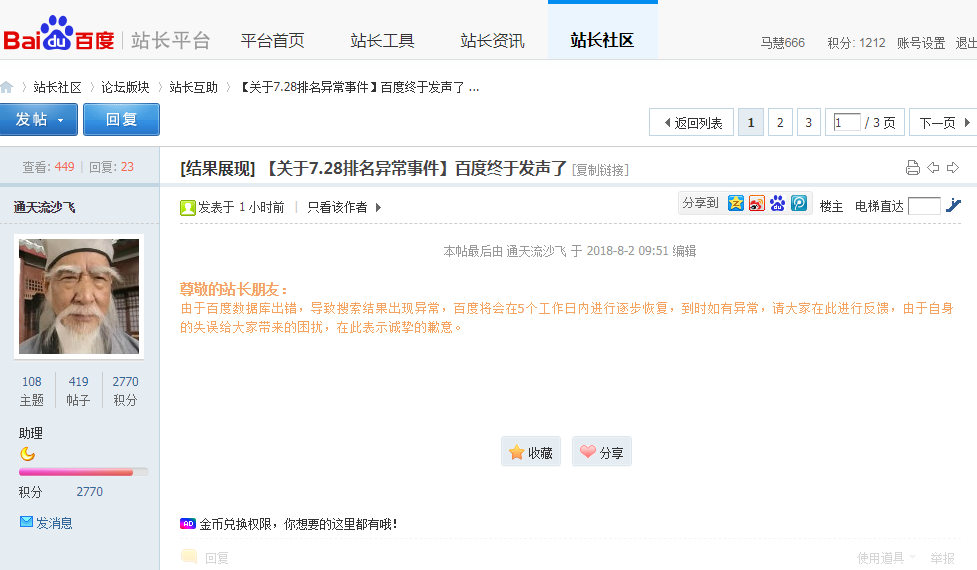Image resolution: width=977 pixels, height=570 pixels.
Task: Open 站长互助 breadcrumb link
Action: tap(194, 87)
